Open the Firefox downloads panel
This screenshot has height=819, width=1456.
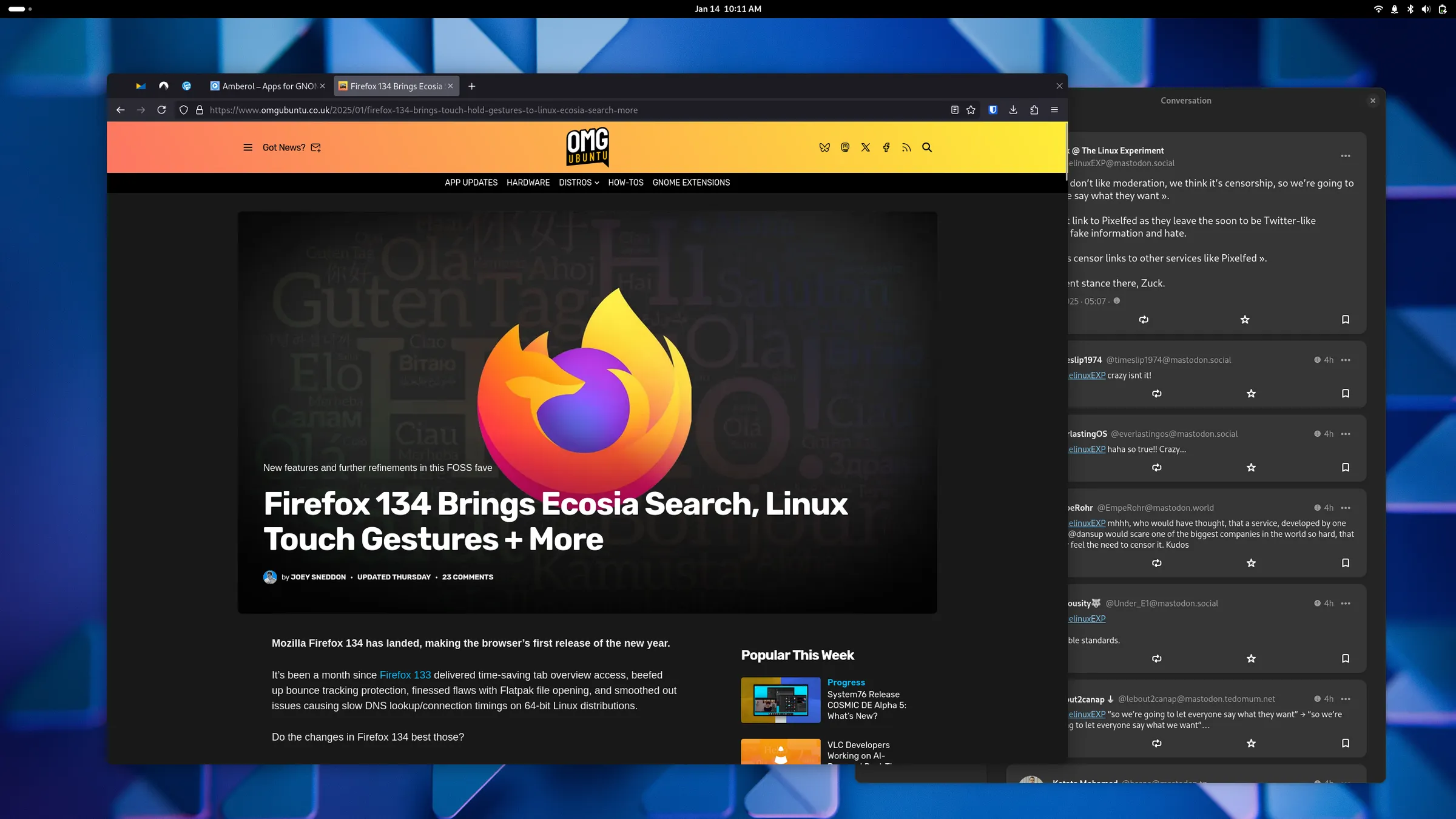tap(1013, 110)
